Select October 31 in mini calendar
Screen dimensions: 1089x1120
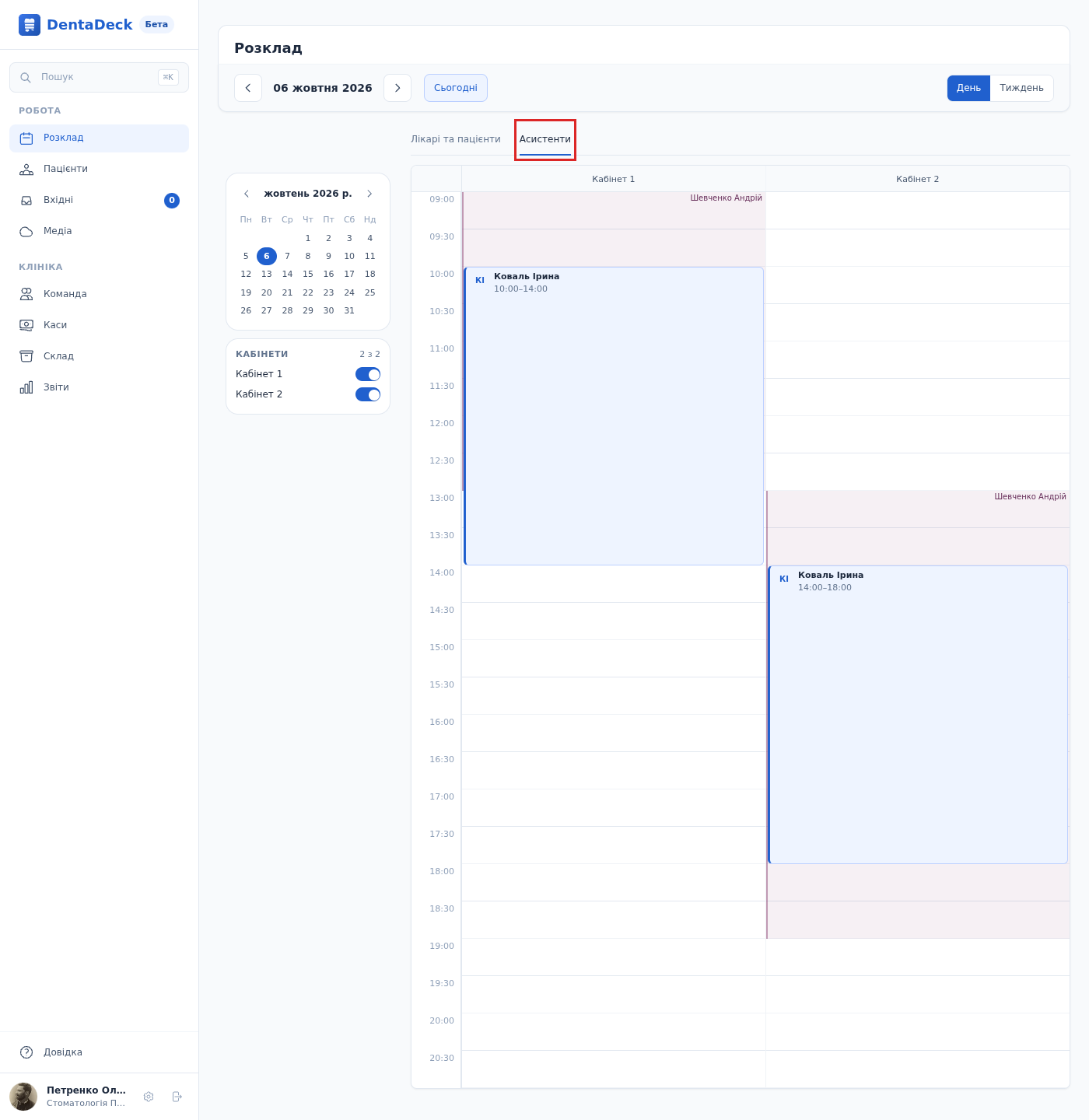349,311
